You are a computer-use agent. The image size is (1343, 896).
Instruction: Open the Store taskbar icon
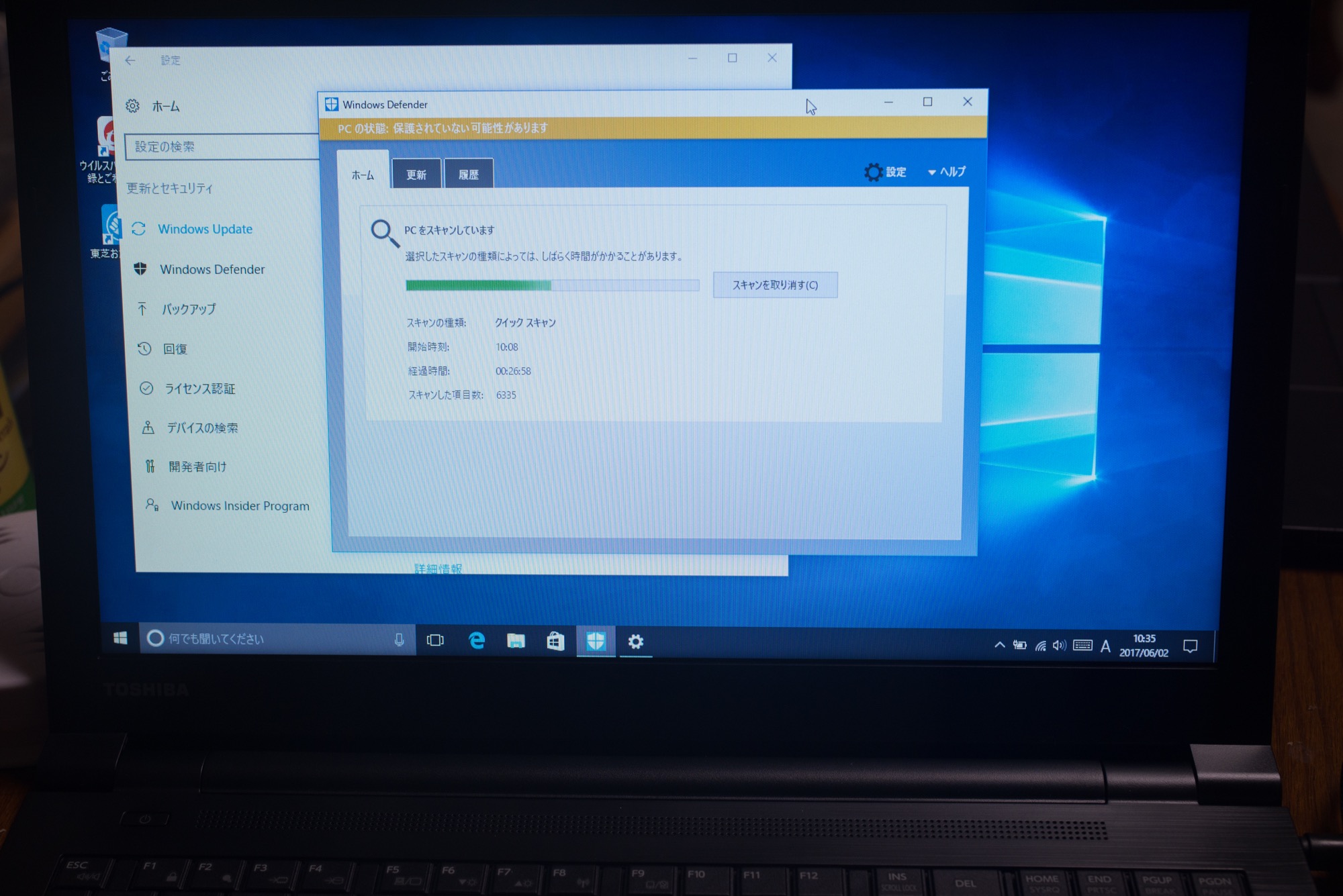tap(555, 642)
